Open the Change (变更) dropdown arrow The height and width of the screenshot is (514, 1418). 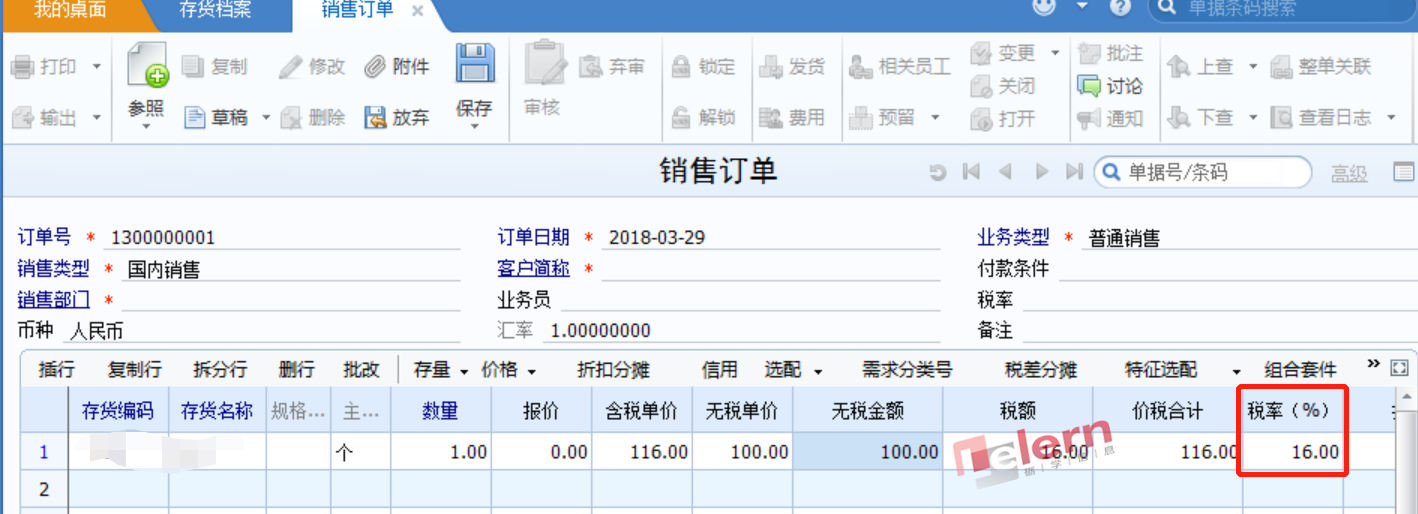coord(1054,53)
